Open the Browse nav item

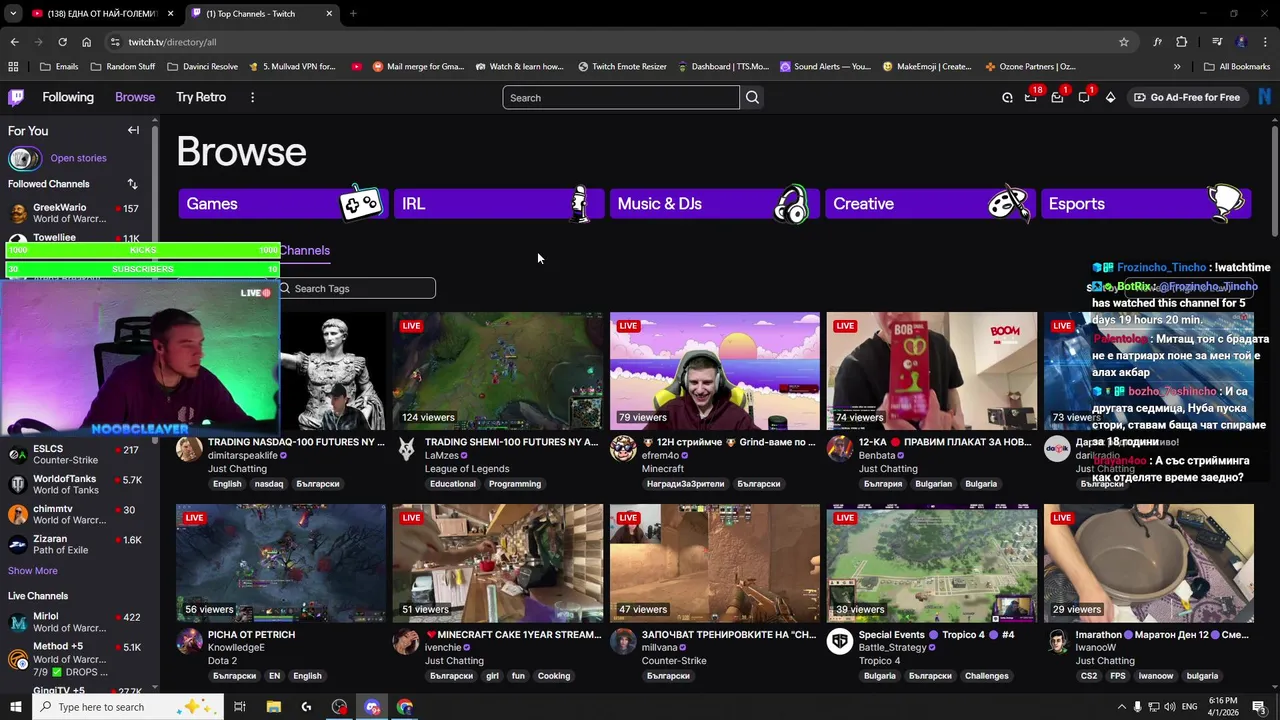(x=135, y=97)
